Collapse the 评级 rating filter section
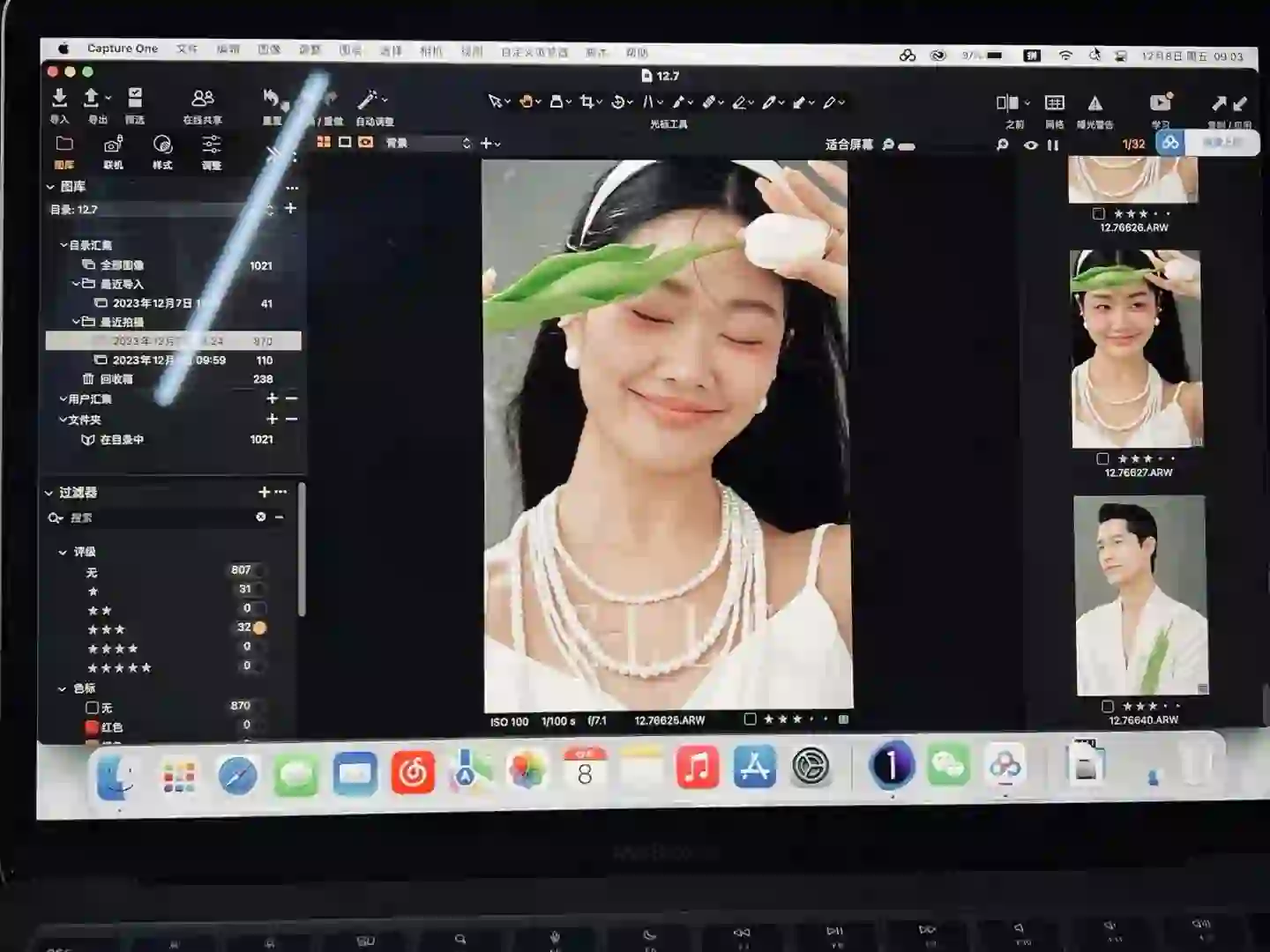1270x952 pixels. click(63, 552)
